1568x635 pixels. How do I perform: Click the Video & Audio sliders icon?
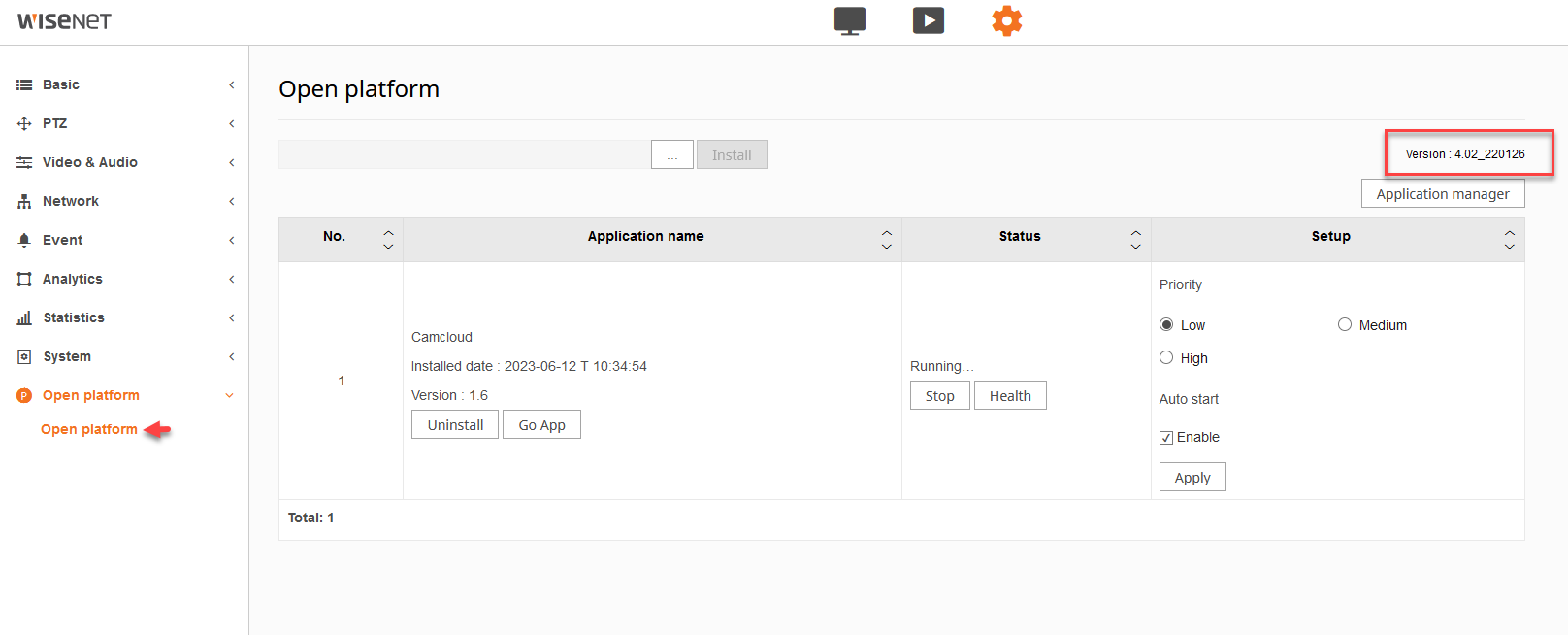pos(24,163)
